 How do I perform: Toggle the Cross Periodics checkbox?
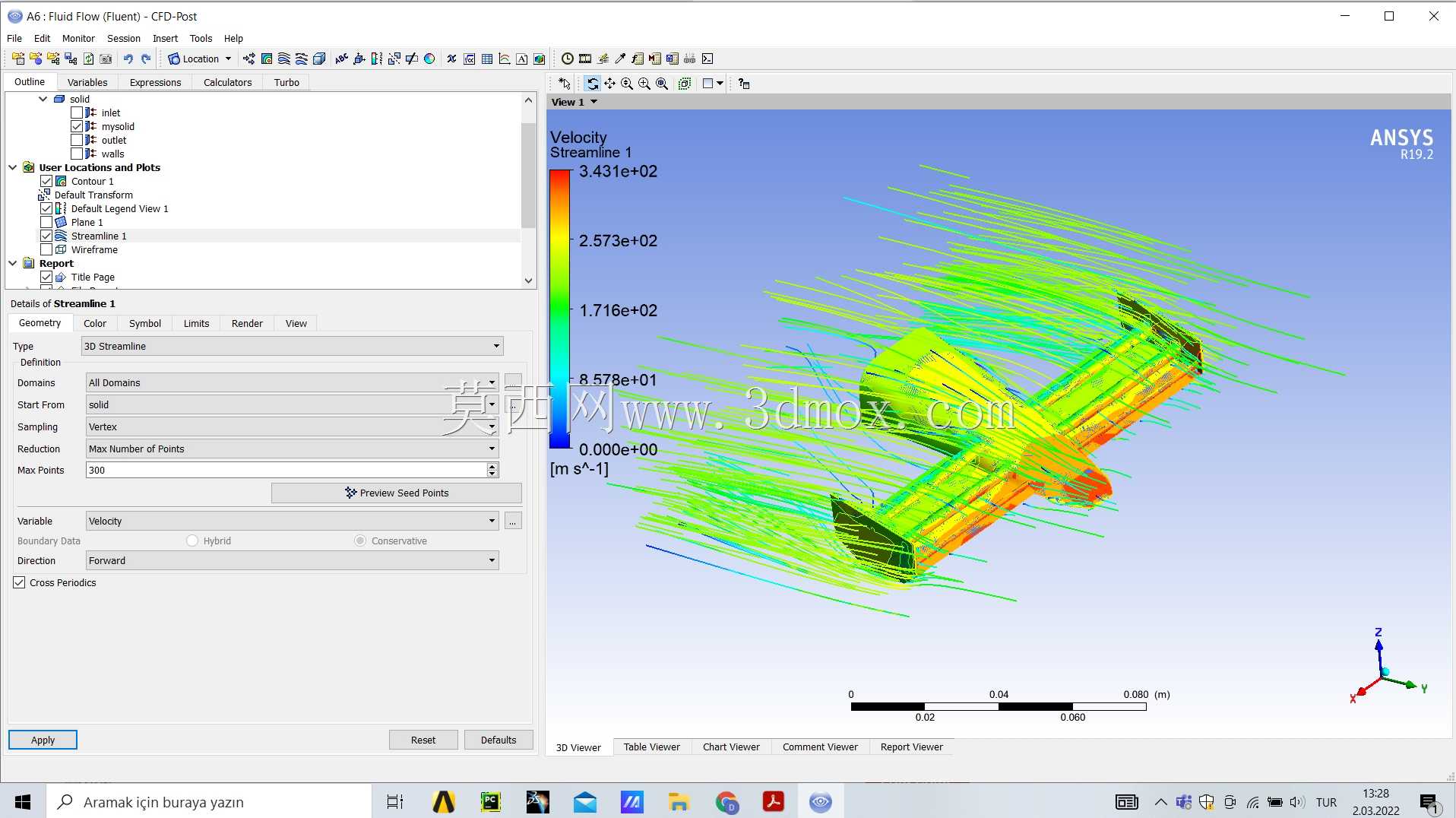tap(20, 582)
